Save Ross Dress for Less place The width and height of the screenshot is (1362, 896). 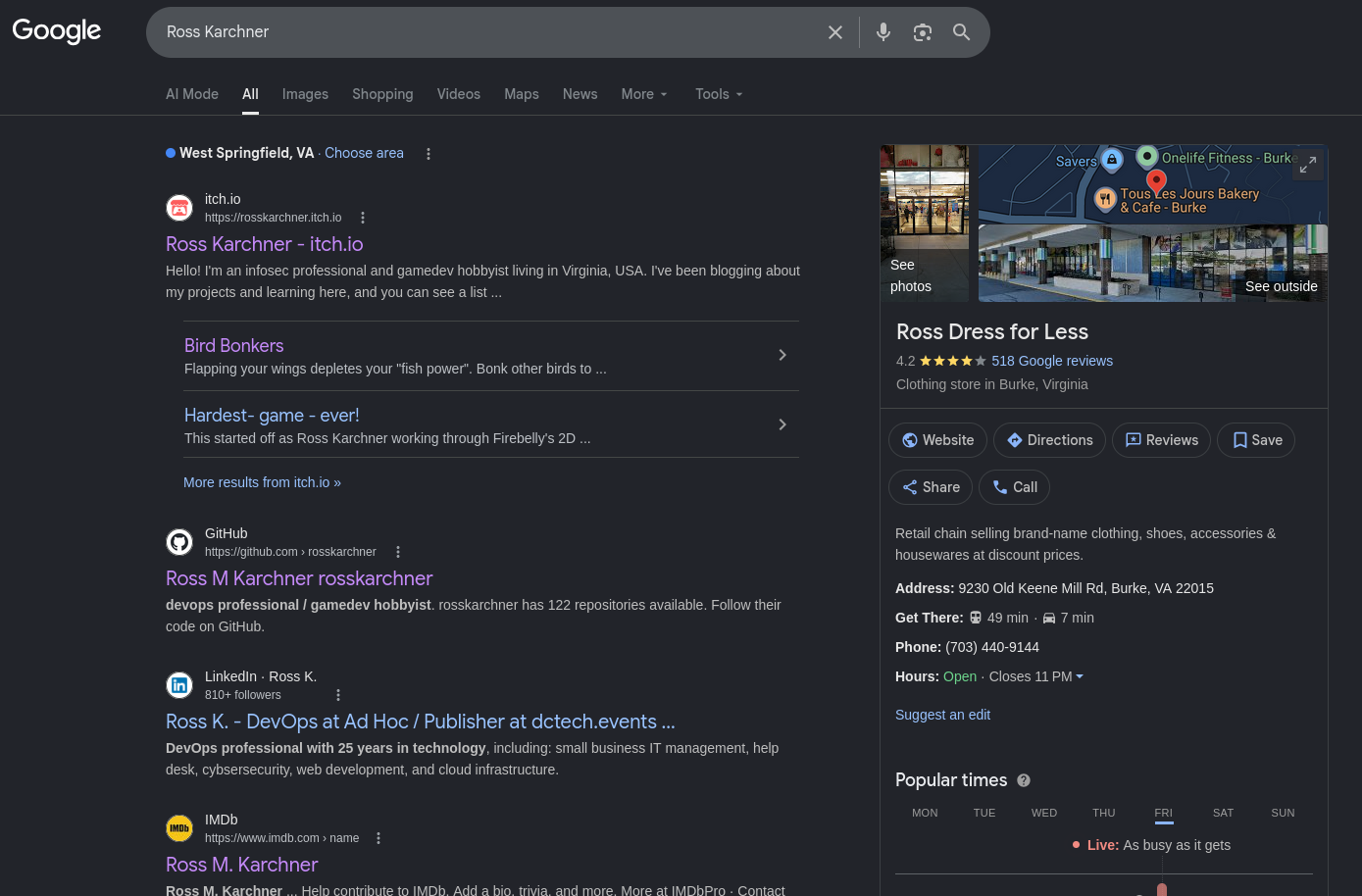tap(1256, 440)
